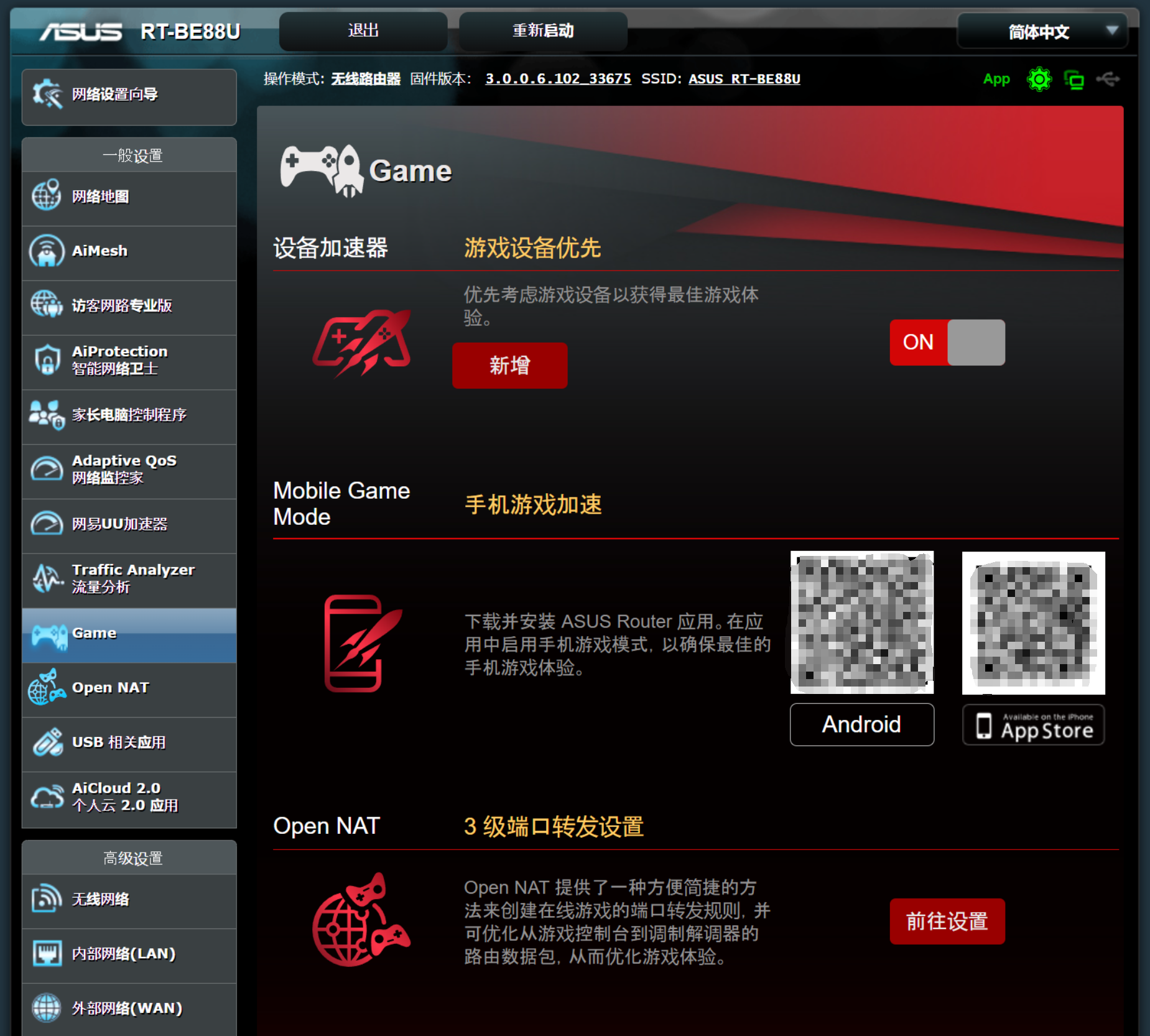Select AiCloud 2.0 个人云 label
Image resolution: width=1150 pixels, height=1036 pixels.
click(x=125, y=797)
